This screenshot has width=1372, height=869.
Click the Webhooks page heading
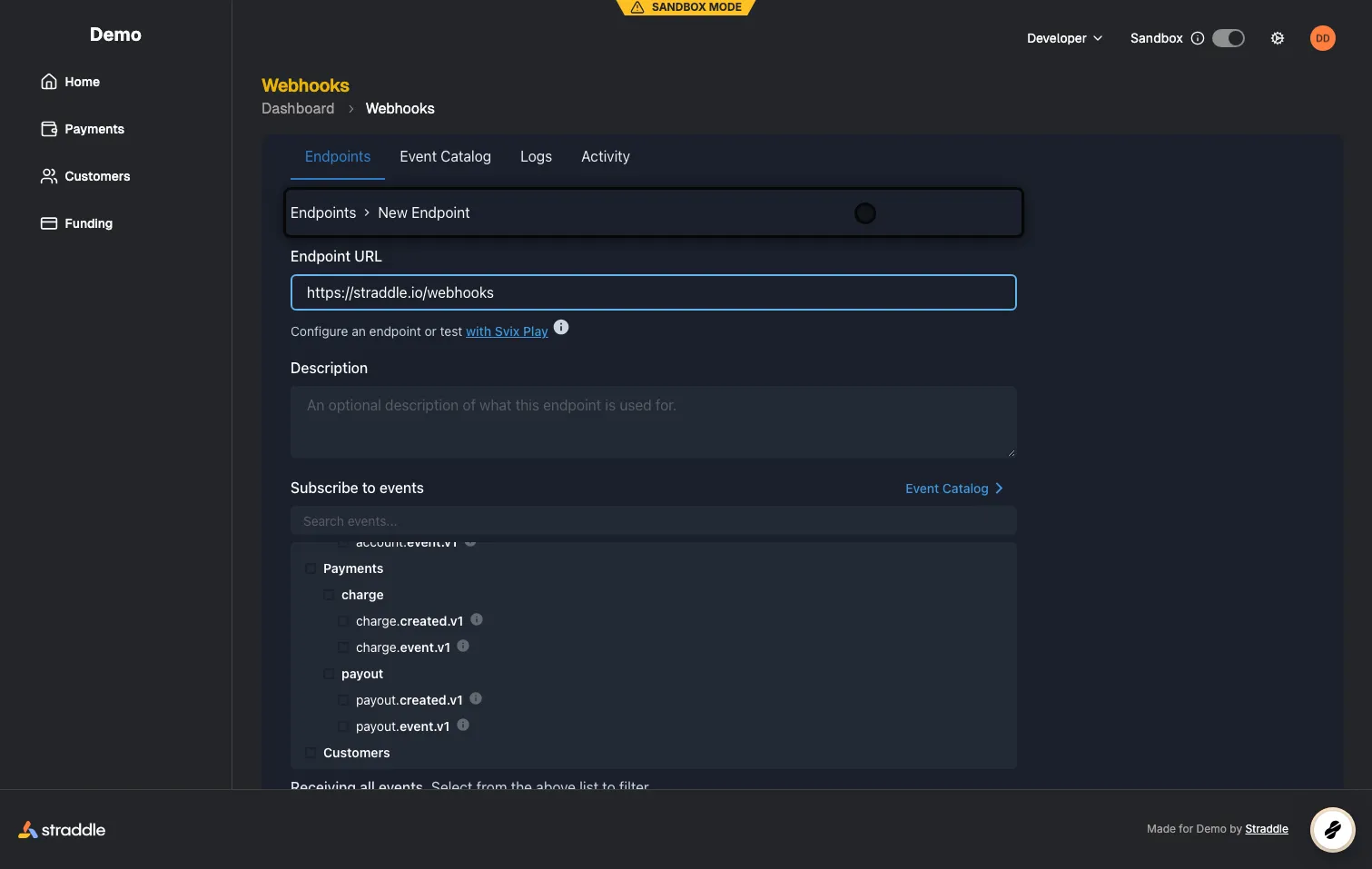305,85
